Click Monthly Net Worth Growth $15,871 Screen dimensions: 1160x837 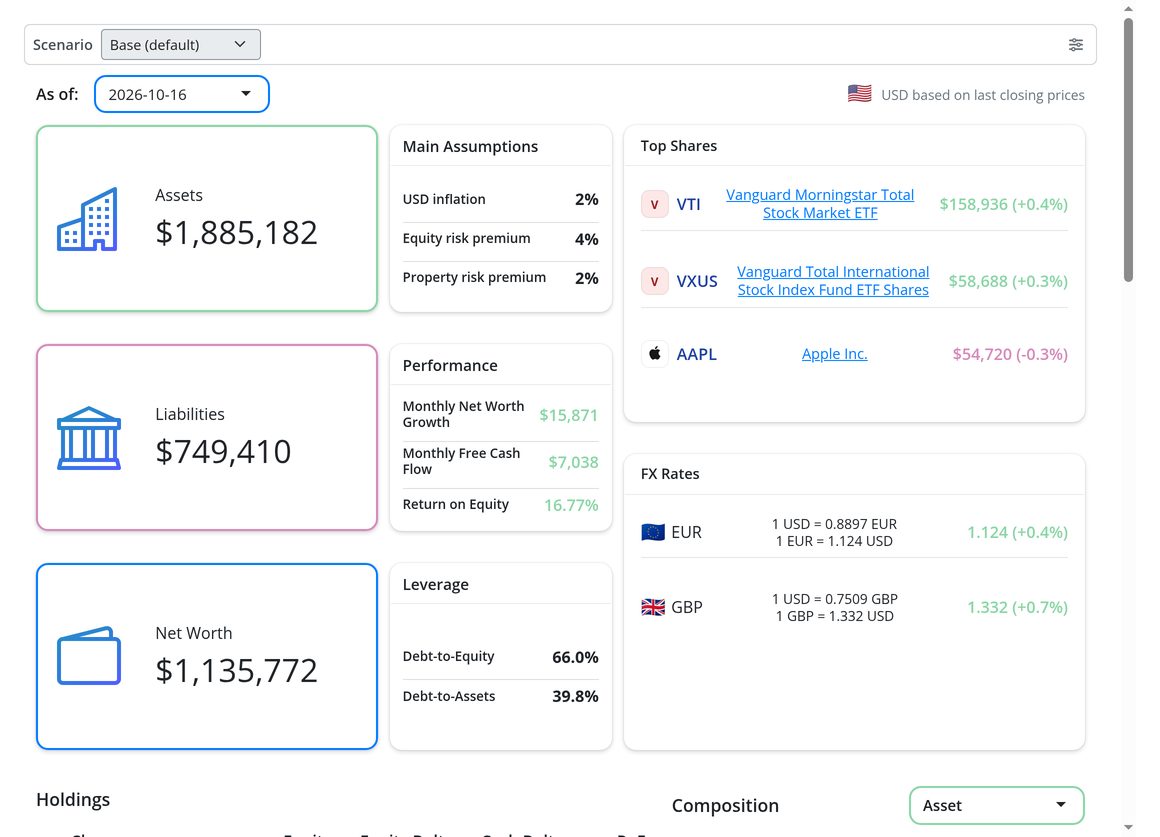click(x=568, y=415)
